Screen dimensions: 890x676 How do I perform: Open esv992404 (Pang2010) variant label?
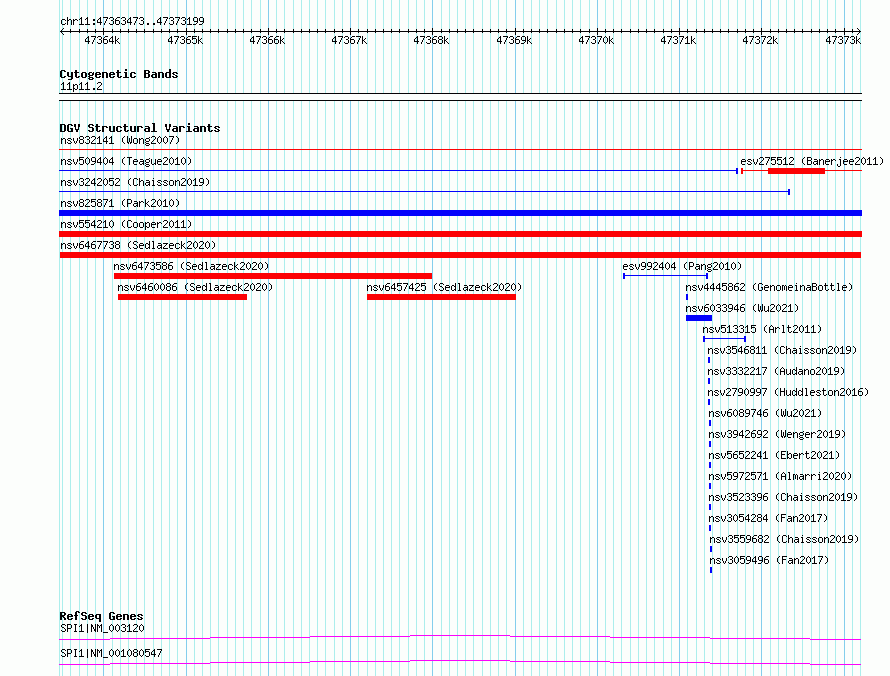coord(682,266)
